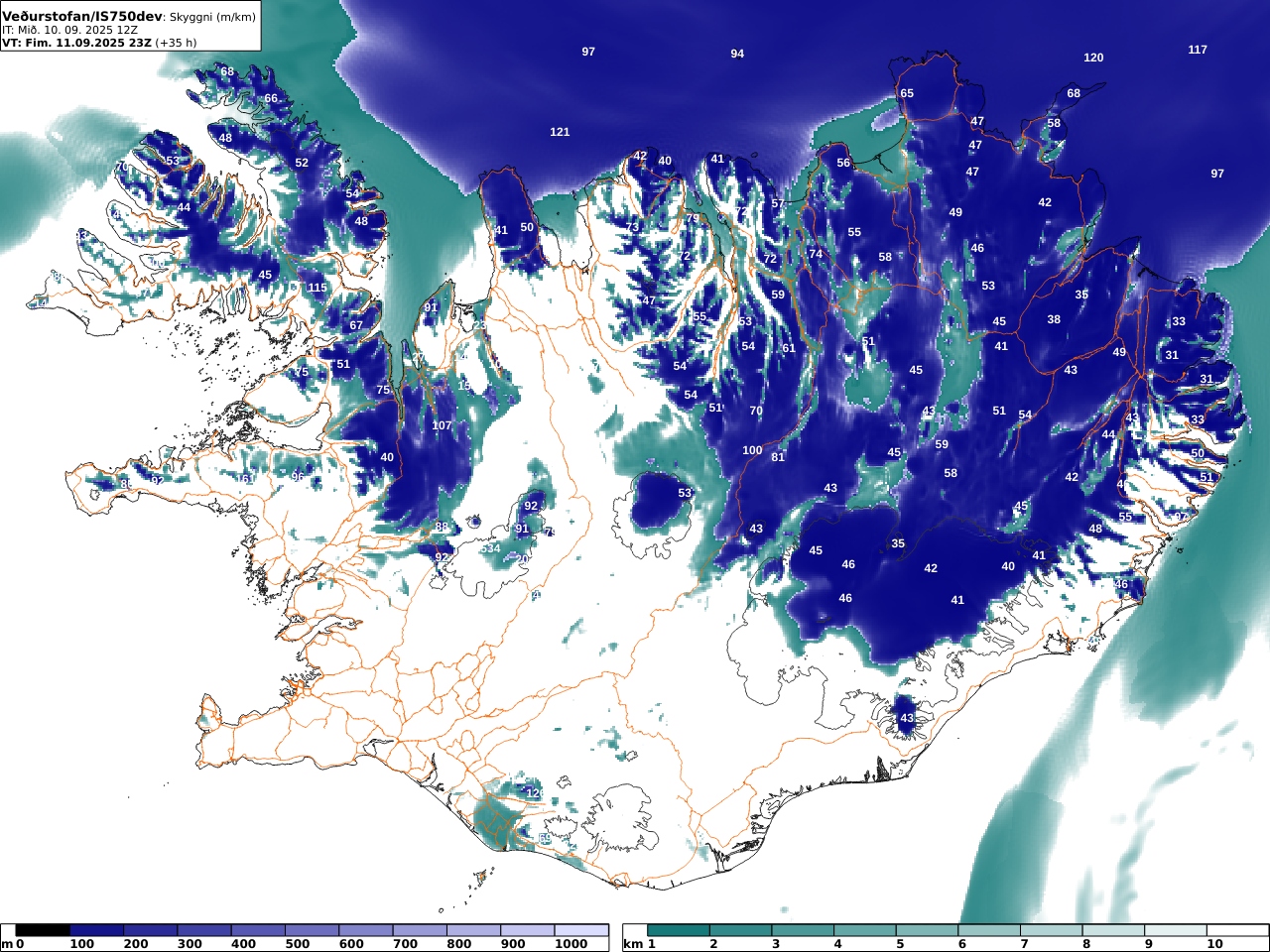Select the Skyggni (m/km) label
1270x952 pixels.
point(211,18)
